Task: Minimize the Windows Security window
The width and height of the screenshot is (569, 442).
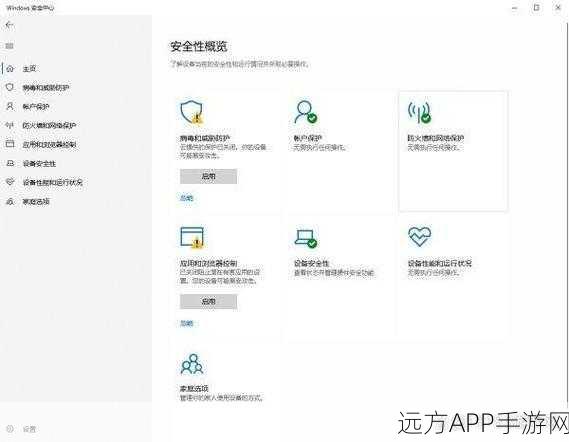Action: [x=514, y=8]
